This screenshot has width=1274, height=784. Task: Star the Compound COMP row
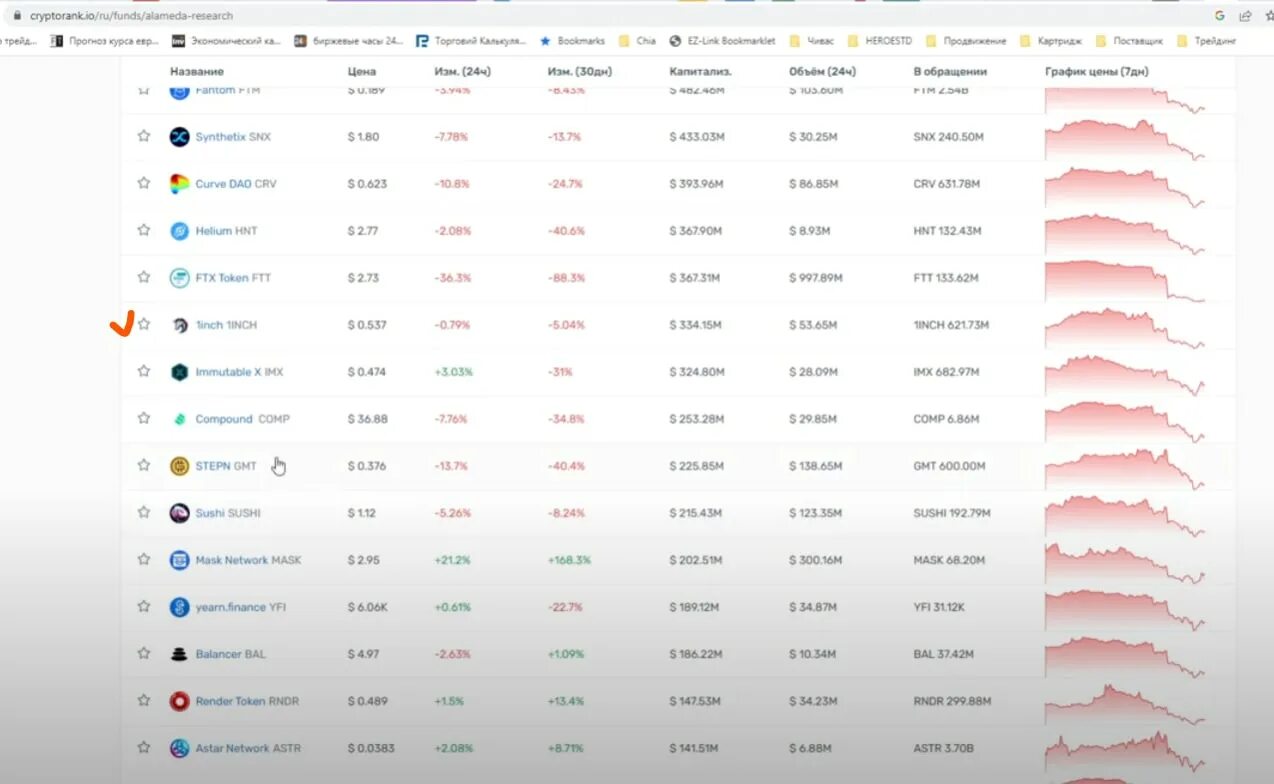point(144,418)
